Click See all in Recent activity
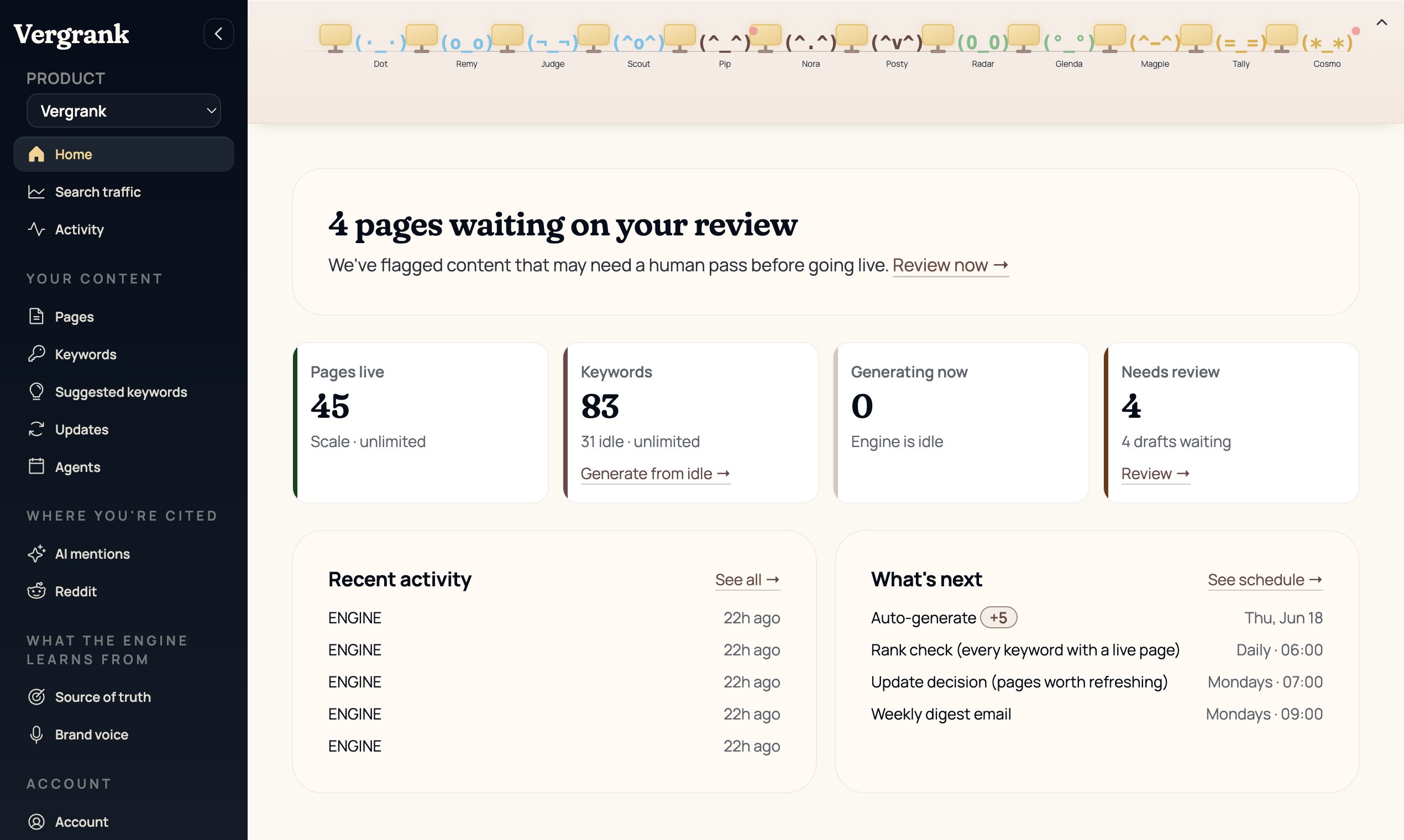 (x=747, y=580)
